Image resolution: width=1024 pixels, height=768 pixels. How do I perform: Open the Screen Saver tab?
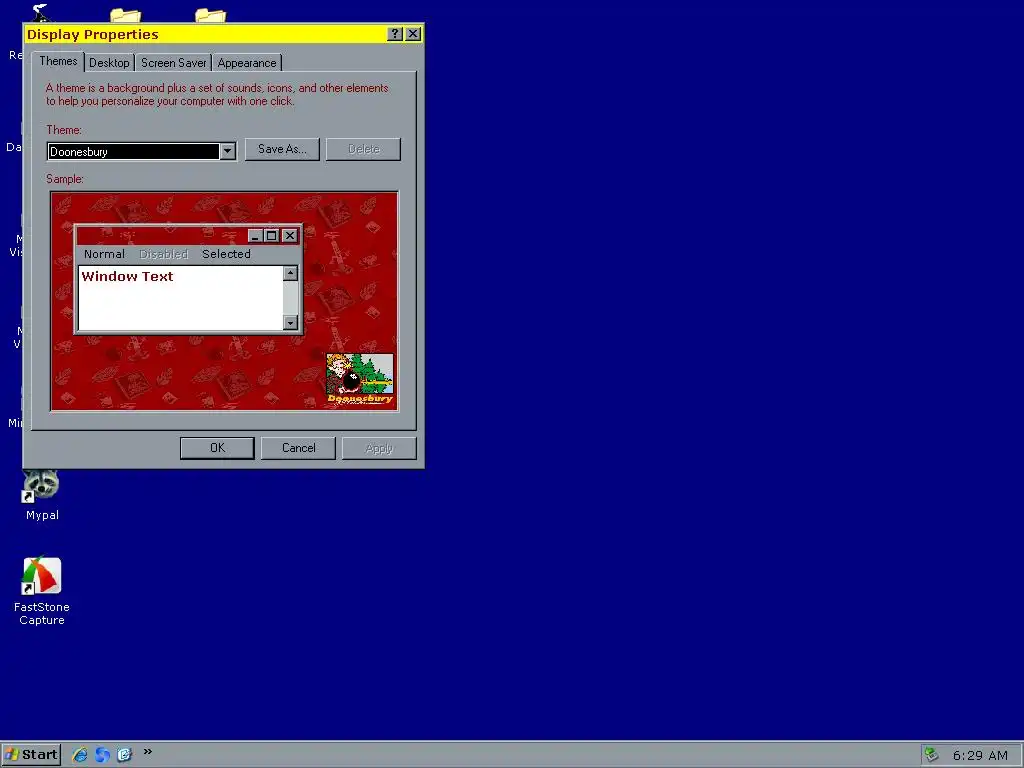pos(174,63)
